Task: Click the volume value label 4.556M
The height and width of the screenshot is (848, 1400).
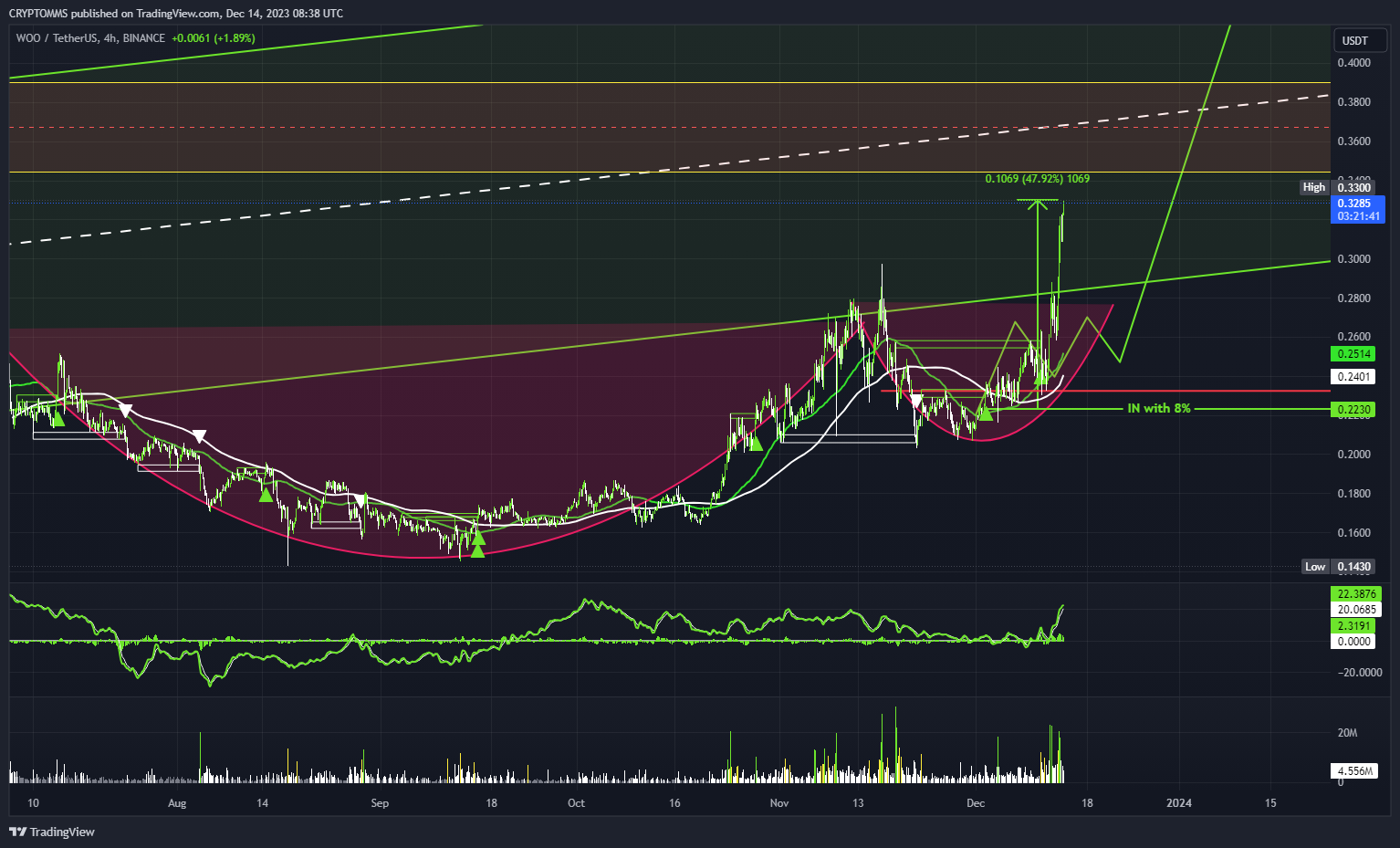Action: pos(1354,771)
